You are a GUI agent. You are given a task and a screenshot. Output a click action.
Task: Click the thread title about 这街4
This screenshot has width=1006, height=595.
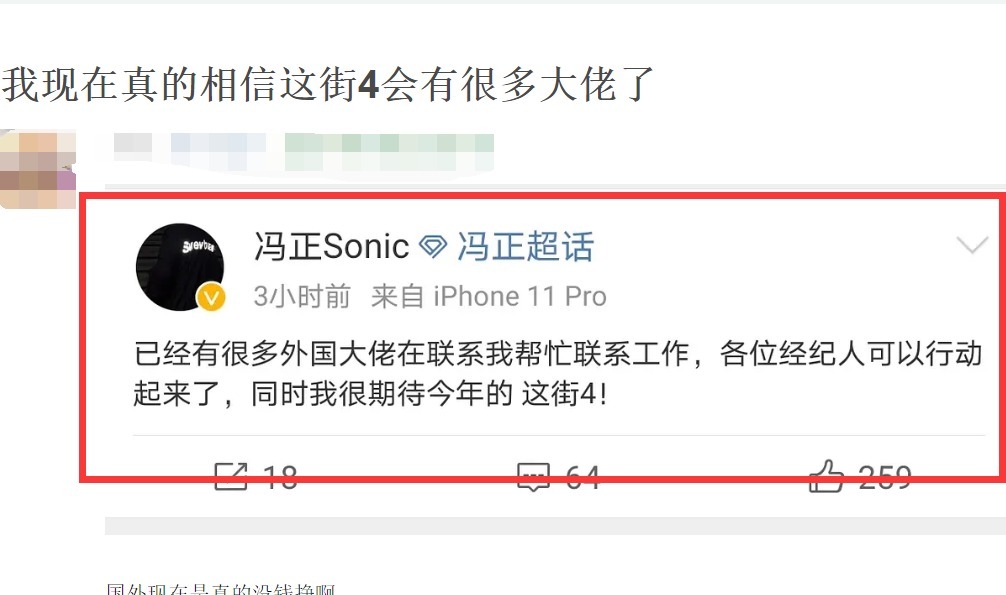point(327,85)
